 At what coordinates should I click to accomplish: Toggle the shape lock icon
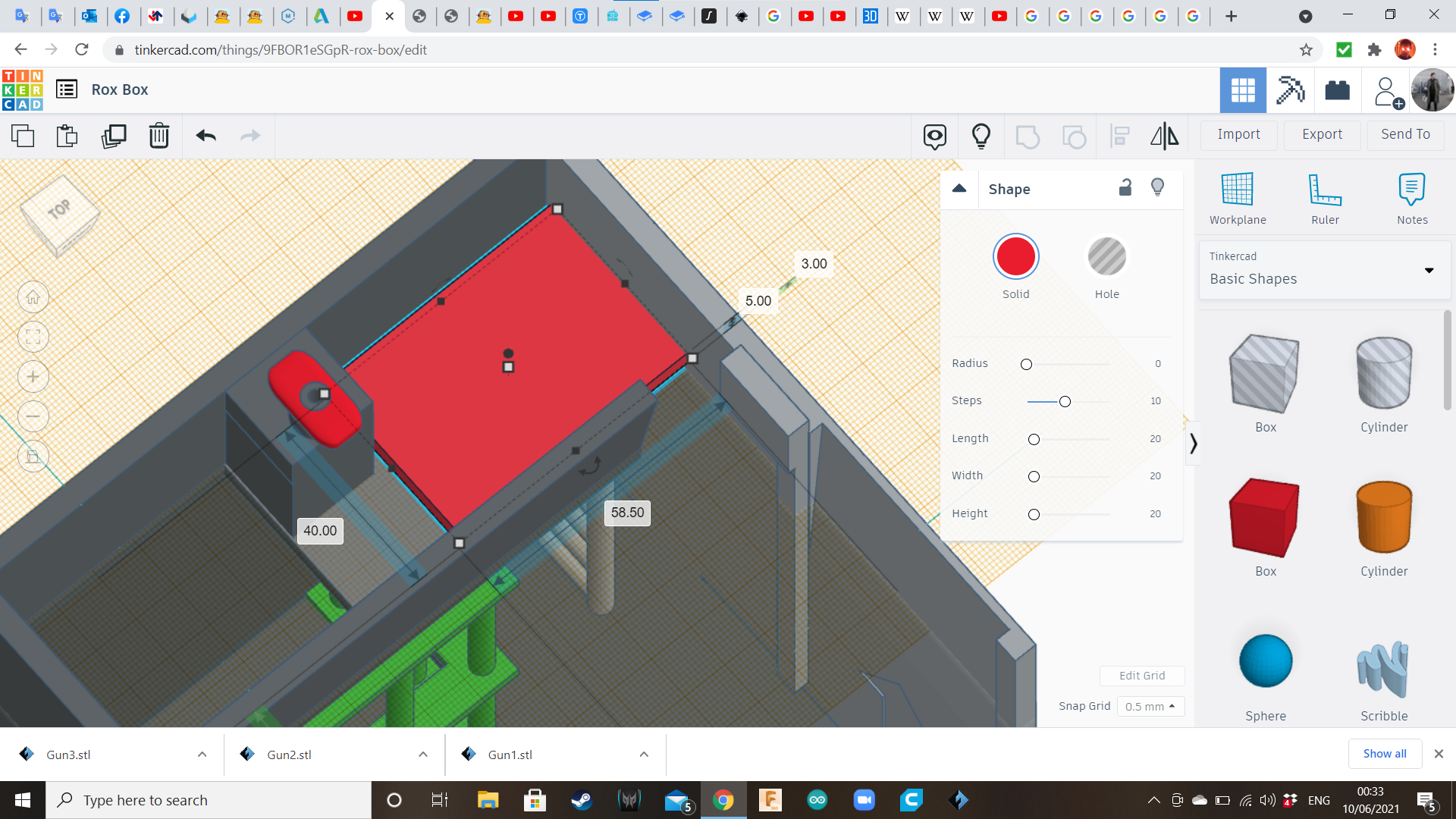coord(1125,187)
